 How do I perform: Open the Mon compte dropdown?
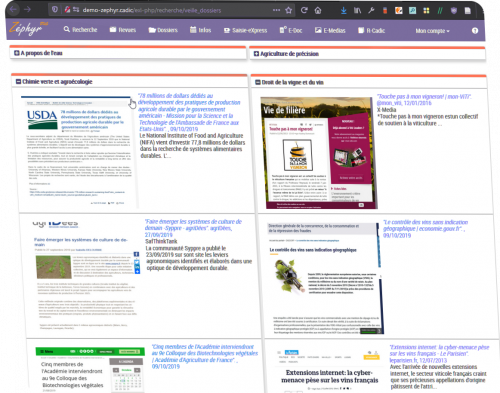pos(432,31)
